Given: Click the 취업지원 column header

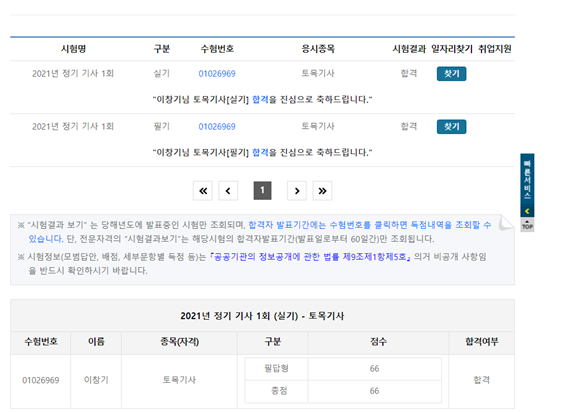Looking at the screenshot, I should [x=495, y=49].
